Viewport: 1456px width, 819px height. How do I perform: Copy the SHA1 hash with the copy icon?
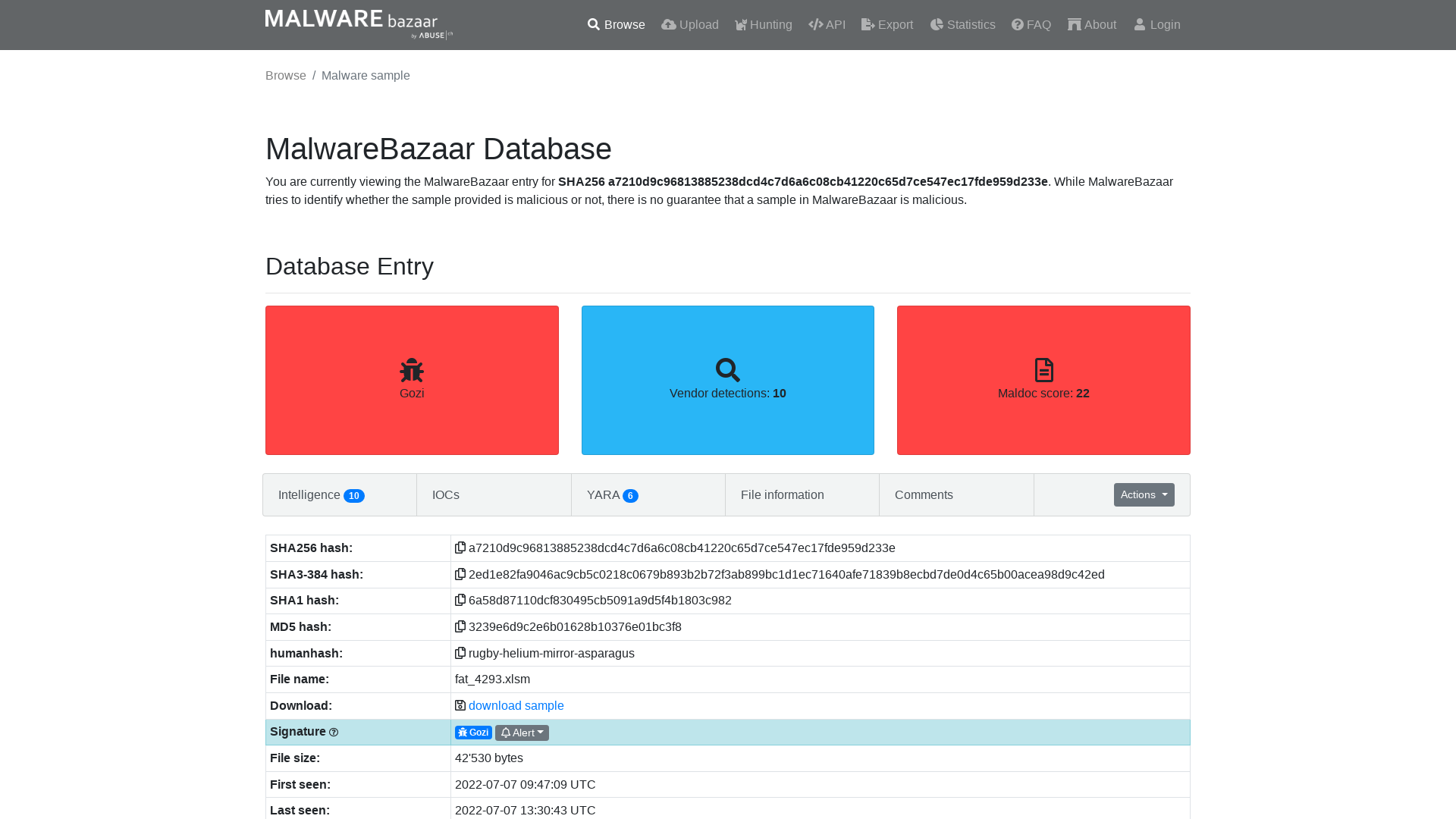[460, 600]
